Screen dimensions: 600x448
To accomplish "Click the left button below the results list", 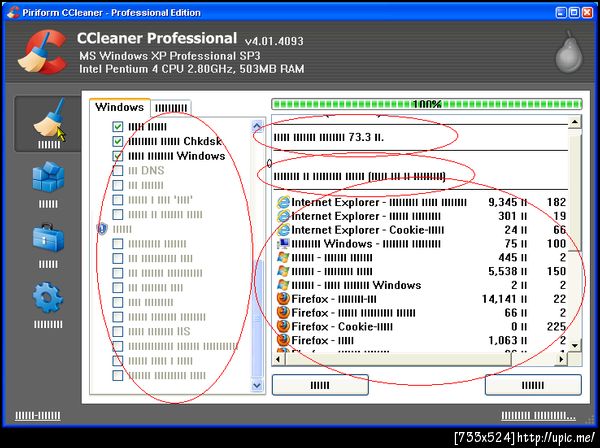I will click(320, 385).
